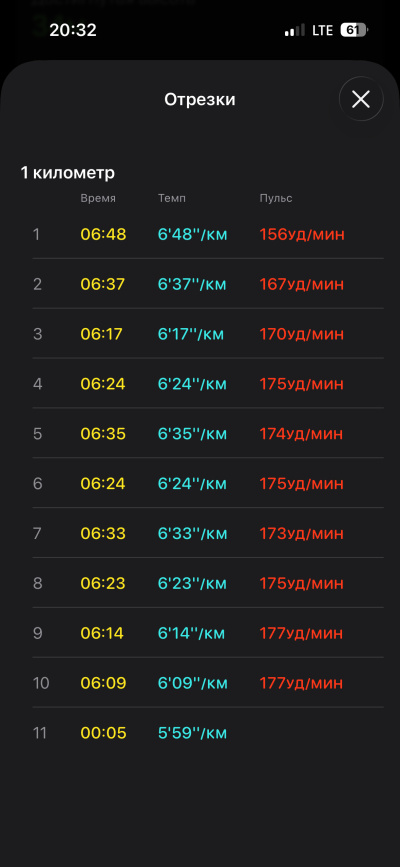Tap the 5'59''/км pace in split 11

coord(193,733)
